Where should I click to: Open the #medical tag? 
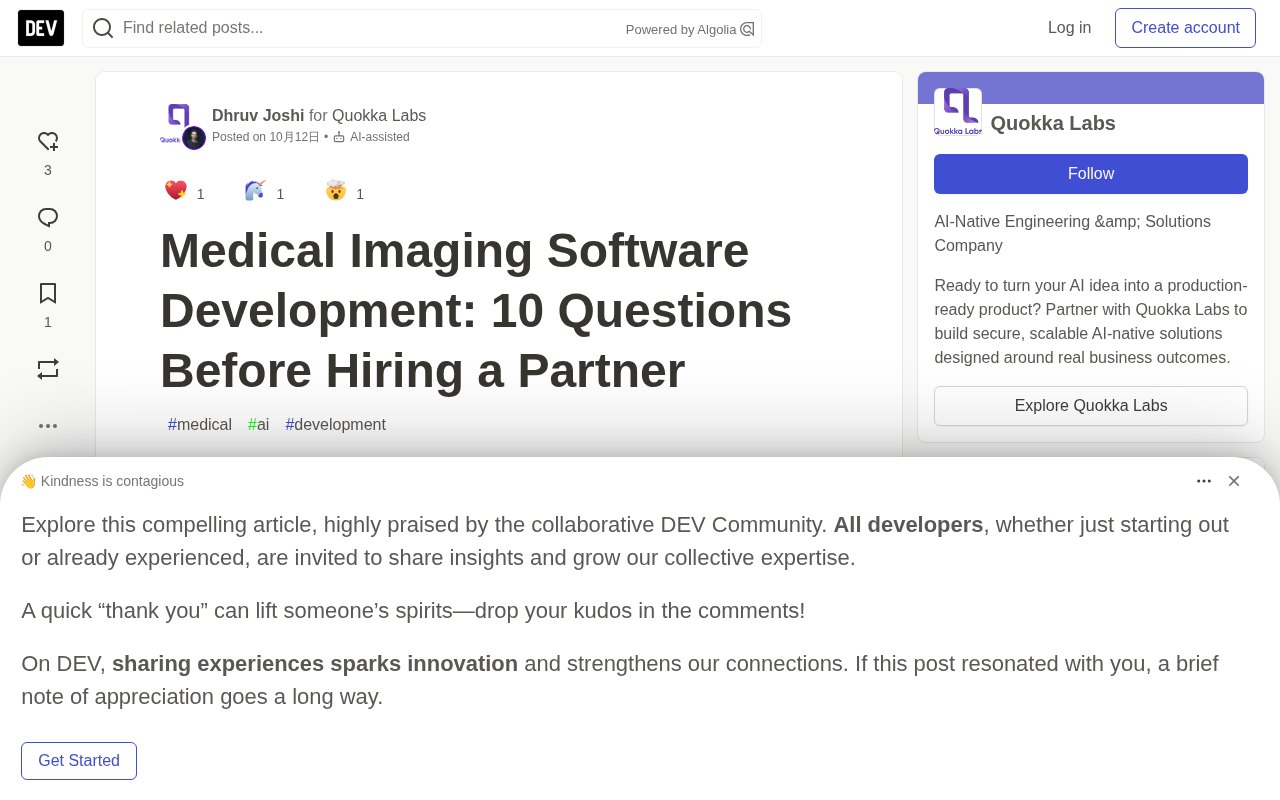200,425
